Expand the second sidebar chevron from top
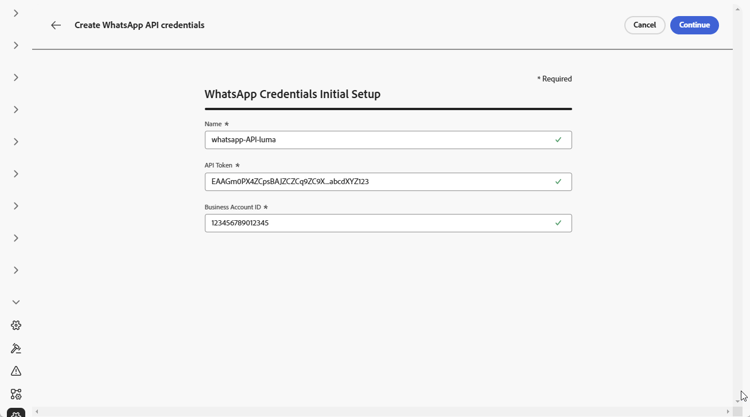 pos(16,45)
